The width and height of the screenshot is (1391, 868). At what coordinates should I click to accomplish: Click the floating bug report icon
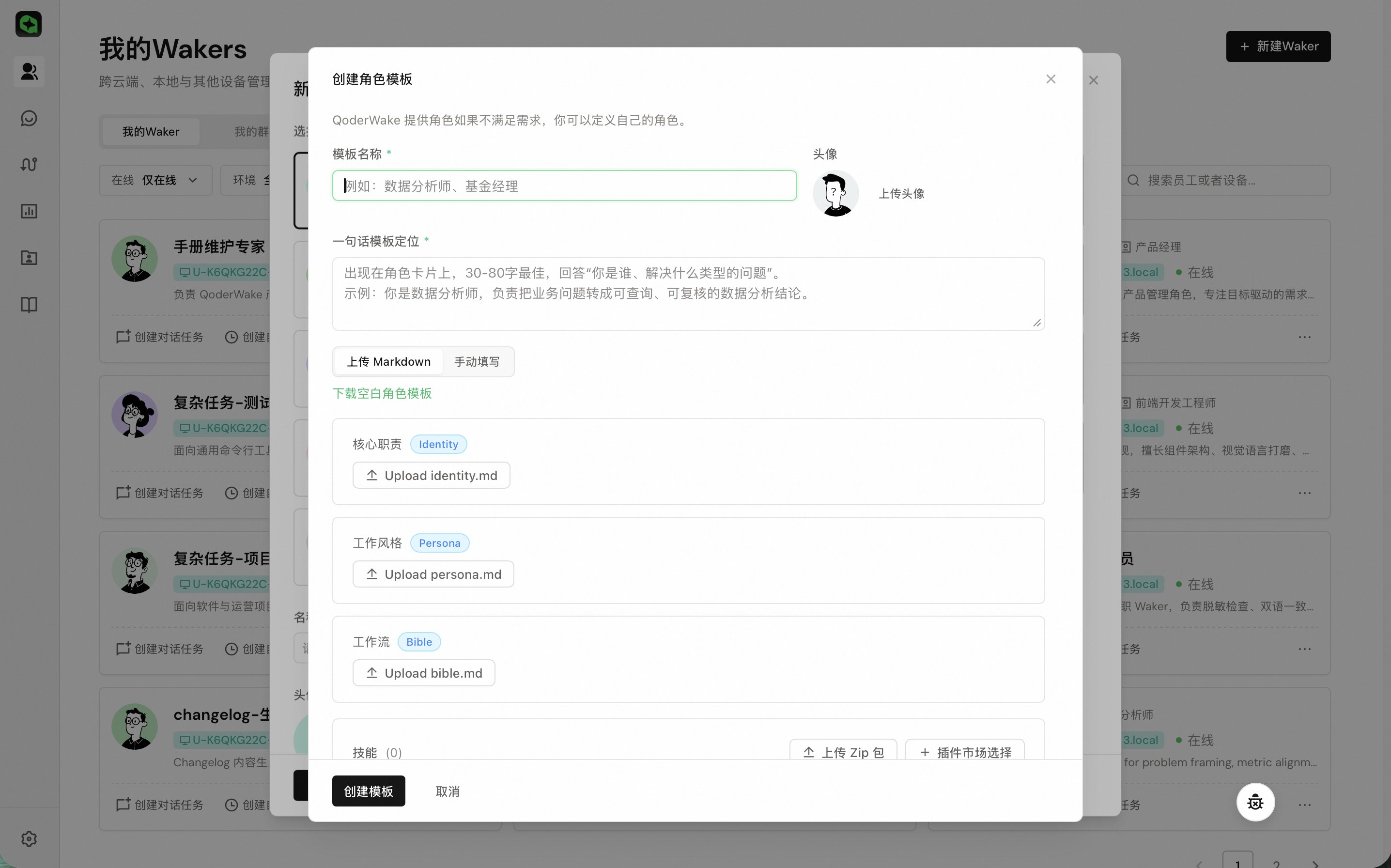point(1255,802)
